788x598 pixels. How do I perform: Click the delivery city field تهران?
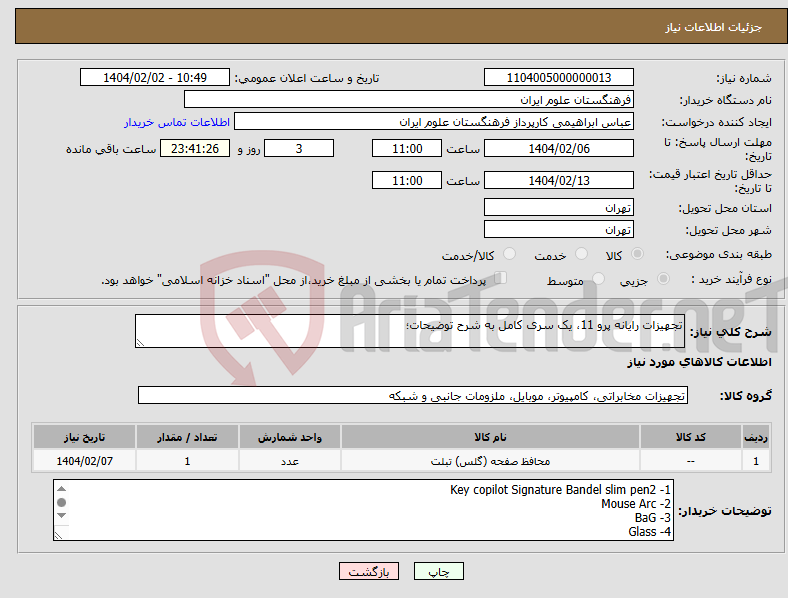pos(558,229)
